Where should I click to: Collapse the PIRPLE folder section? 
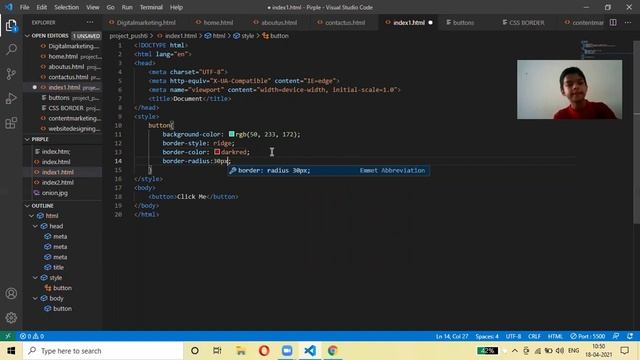pos(27,140)
